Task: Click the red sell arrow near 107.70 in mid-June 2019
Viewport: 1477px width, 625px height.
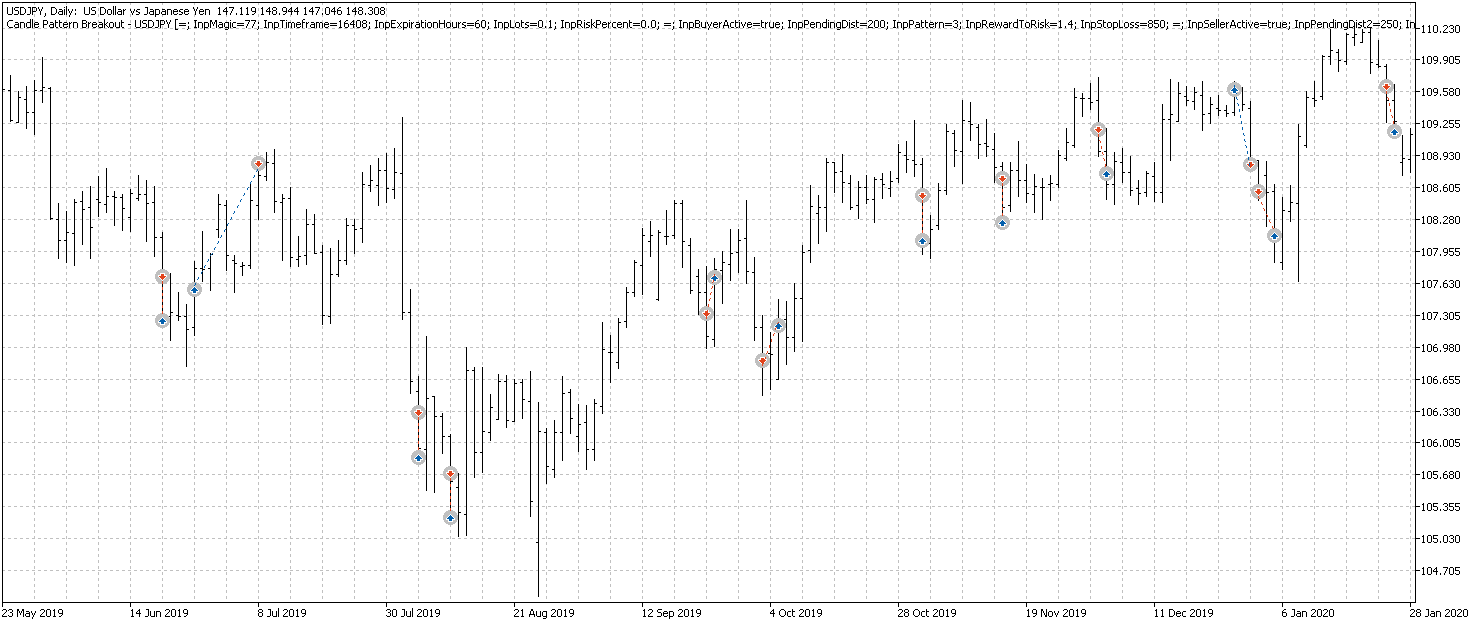Action: 162,276
